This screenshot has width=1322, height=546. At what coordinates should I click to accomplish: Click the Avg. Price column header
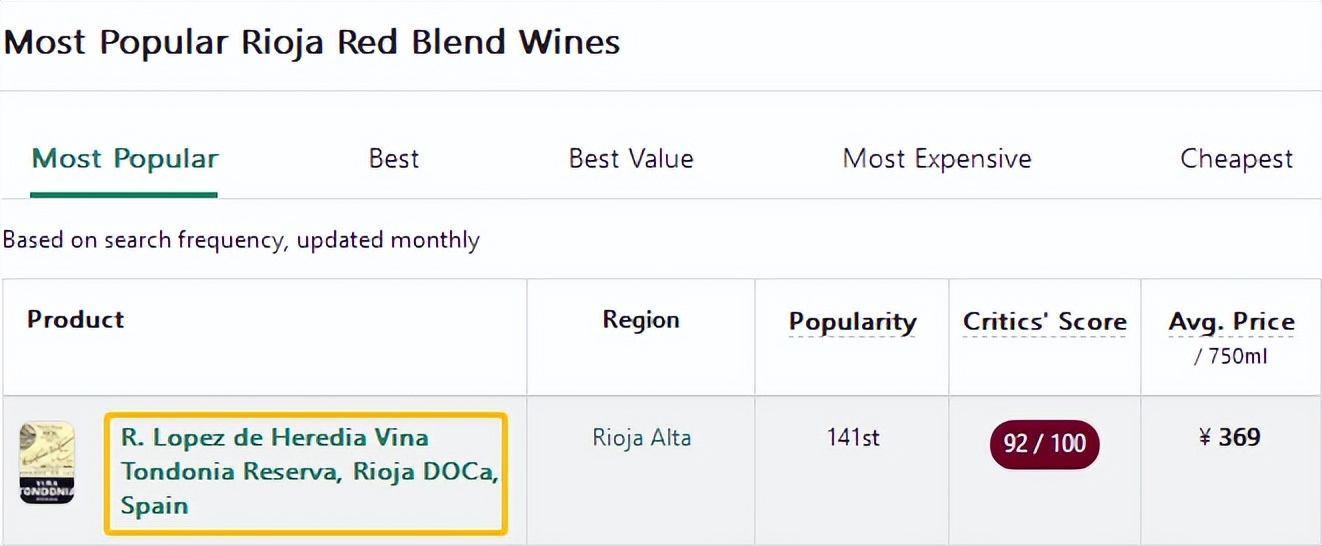pos(1231,322)
